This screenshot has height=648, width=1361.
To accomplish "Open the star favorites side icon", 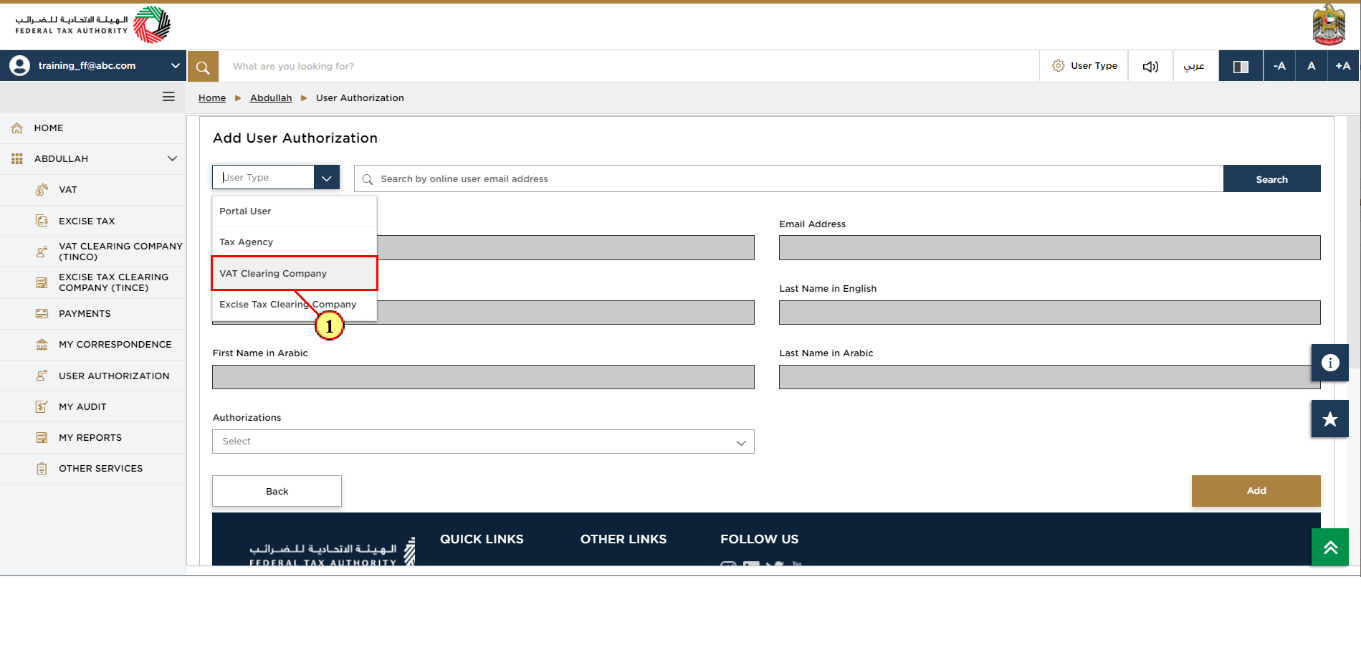I will [1330, 419].
